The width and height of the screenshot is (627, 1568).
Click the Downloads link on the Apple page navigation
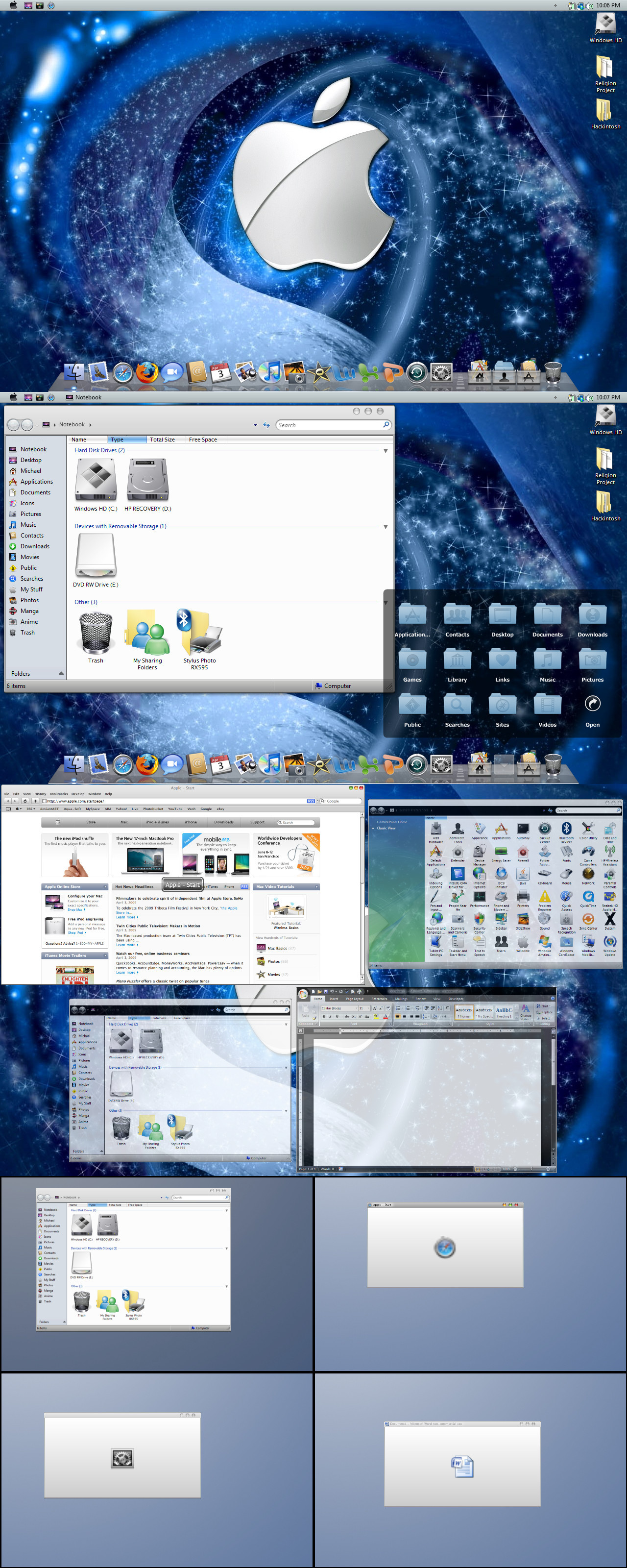(x=223, y=822)
